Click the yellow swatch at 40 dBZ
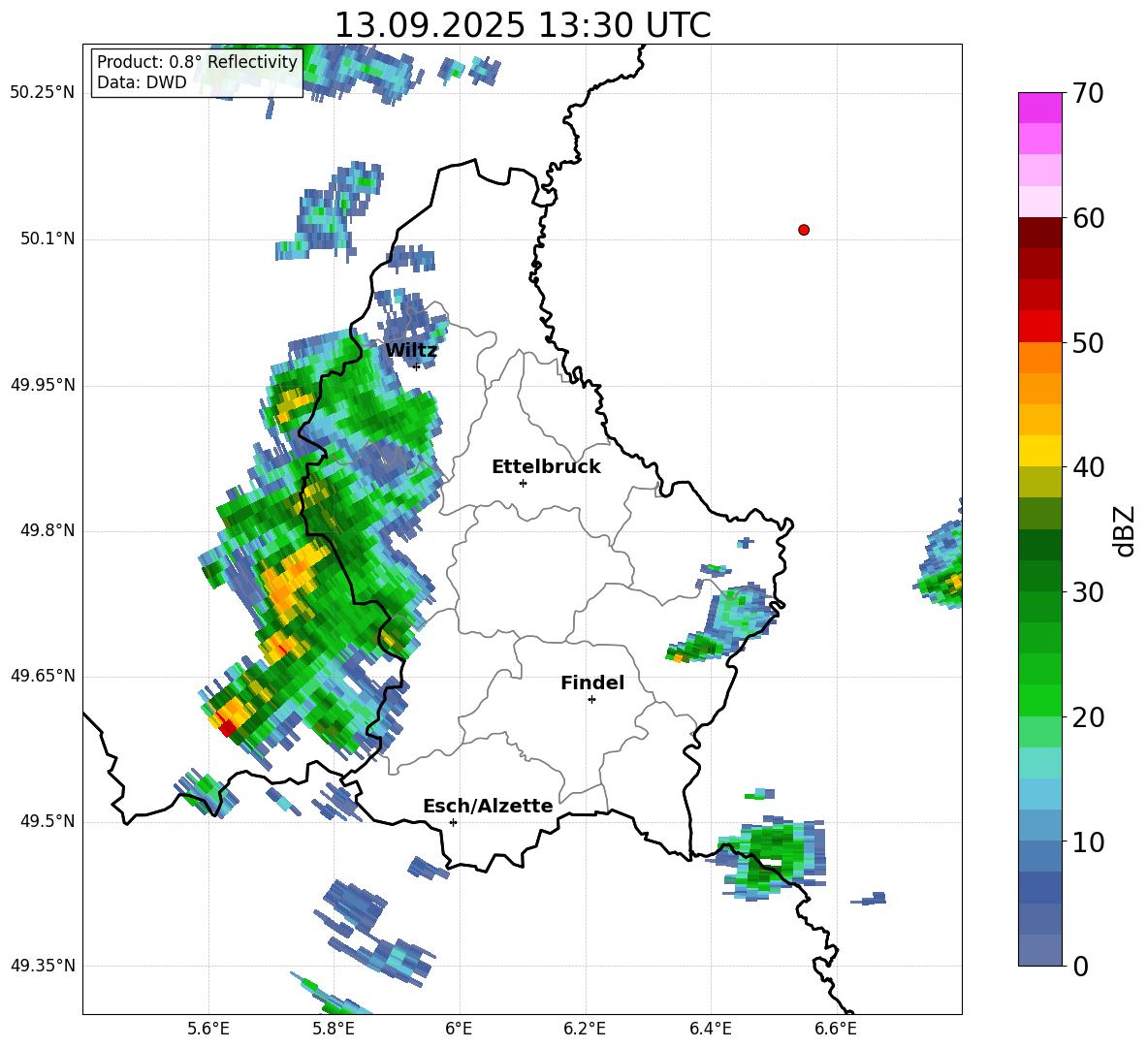The width and height of the screenshot is (1148, 1048). click(x=1039, y=452)
